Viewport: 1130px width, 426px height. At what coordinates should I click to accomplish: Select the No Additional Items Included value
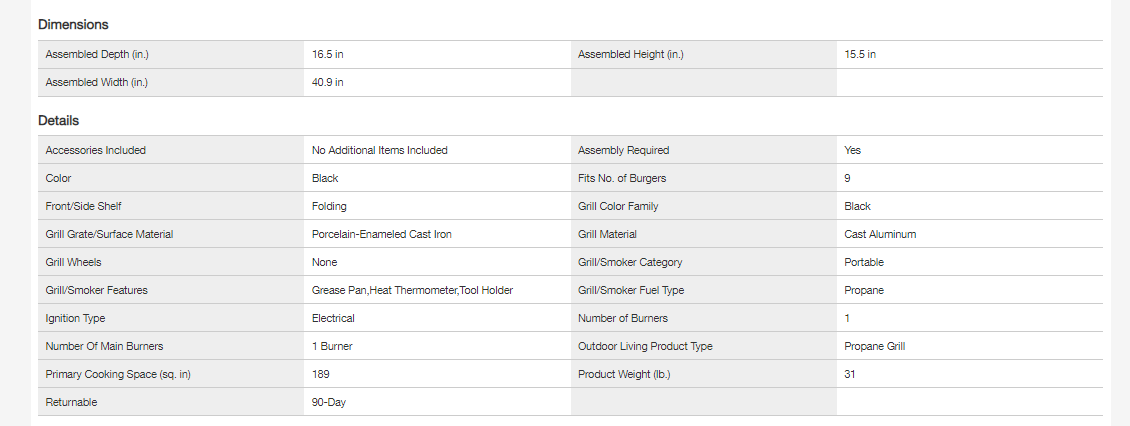[380, 150]
